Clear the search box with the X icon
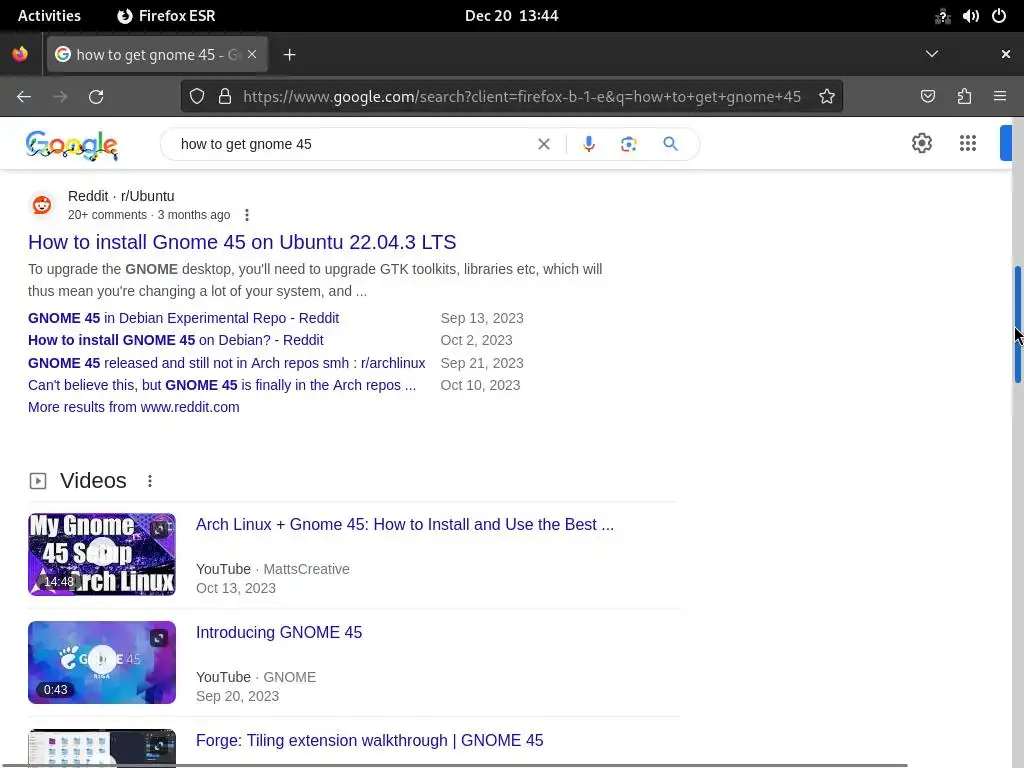This screenshot has height=768, width=1024. point(543,144)
